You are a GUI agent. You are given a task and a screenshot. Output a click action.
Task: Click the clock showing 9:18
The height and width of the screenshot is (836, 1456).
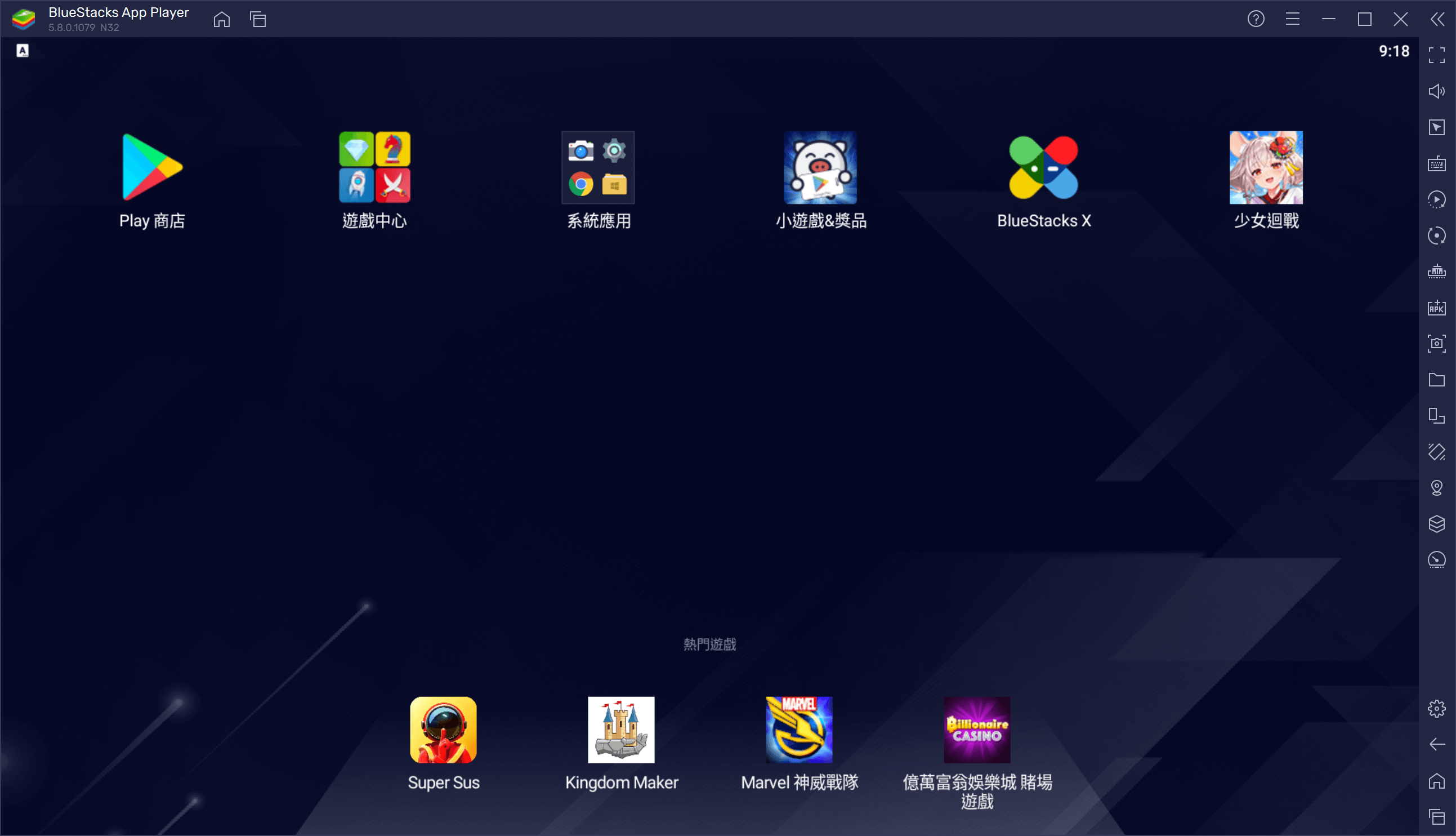1394,51
